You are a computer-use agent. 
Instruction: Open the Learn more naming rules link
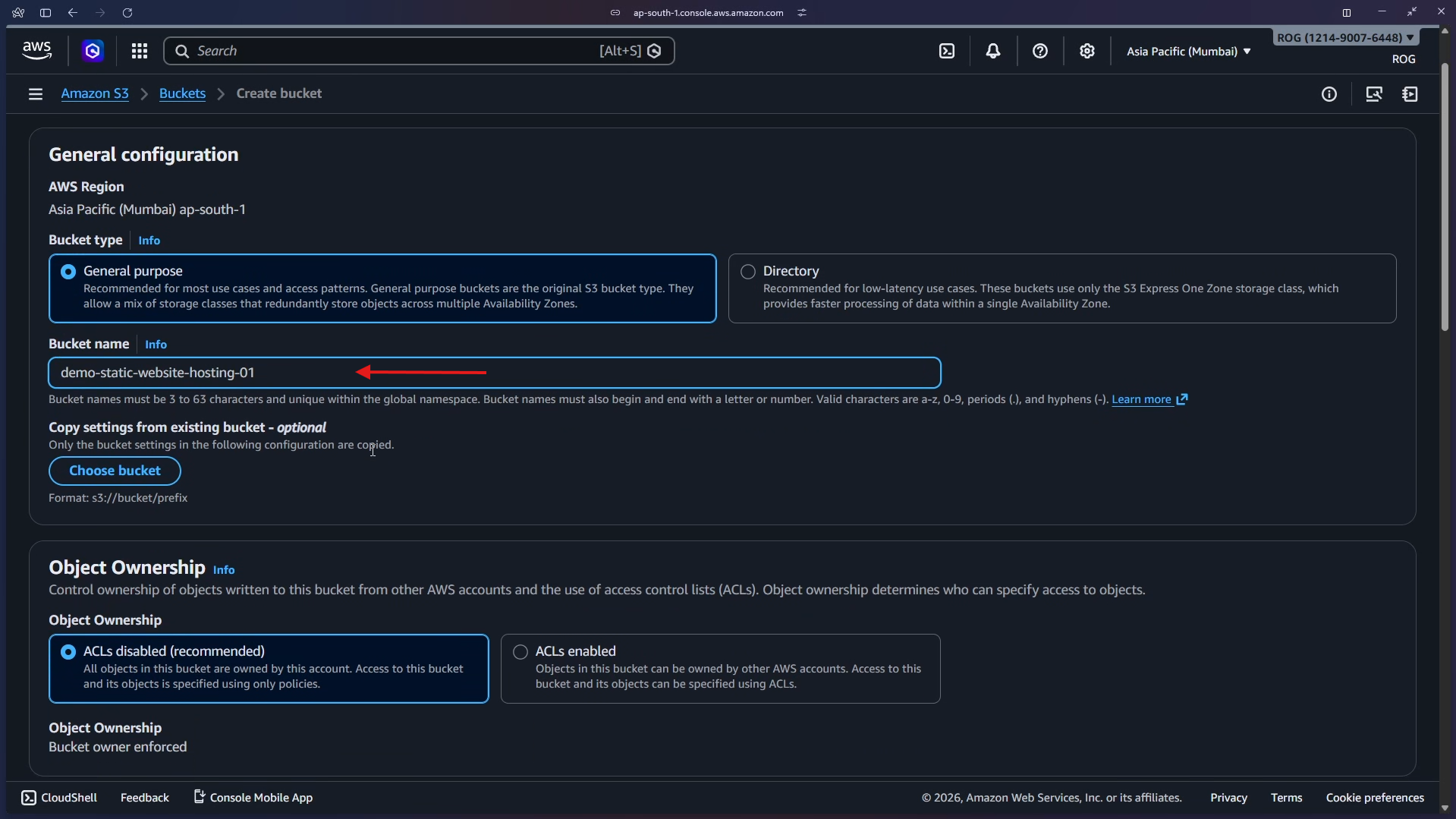(x=1141, y=399)
